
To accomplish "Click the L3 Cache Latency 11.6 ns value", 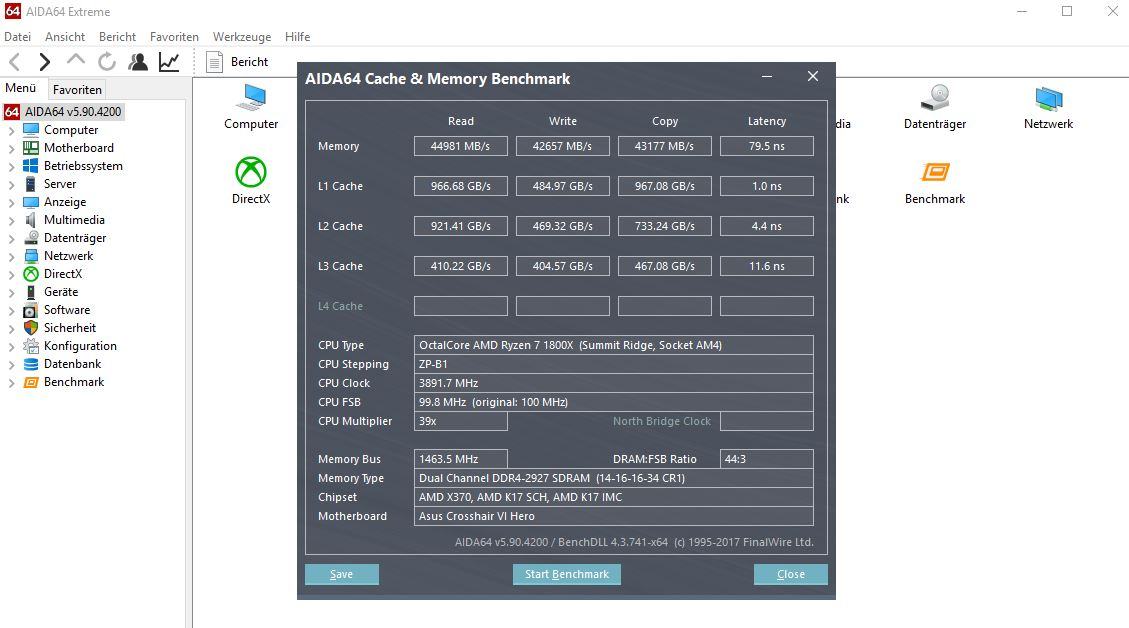I will point(767,266).
